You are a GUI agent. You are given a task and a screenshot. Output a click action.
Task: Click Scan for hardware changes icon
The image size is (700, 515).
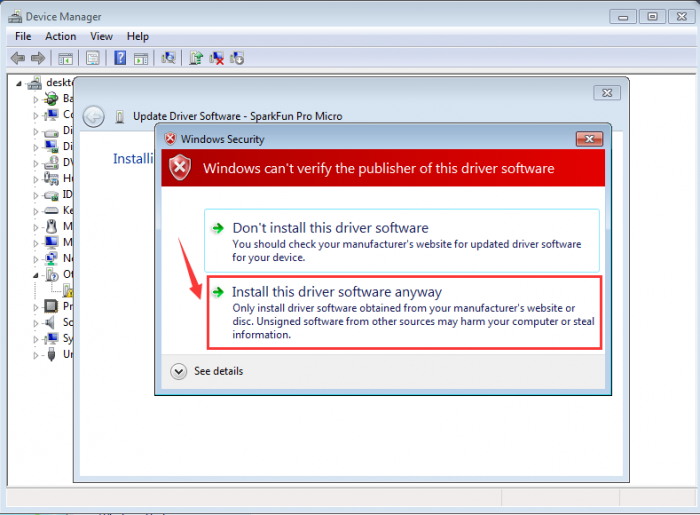(168, 58)
